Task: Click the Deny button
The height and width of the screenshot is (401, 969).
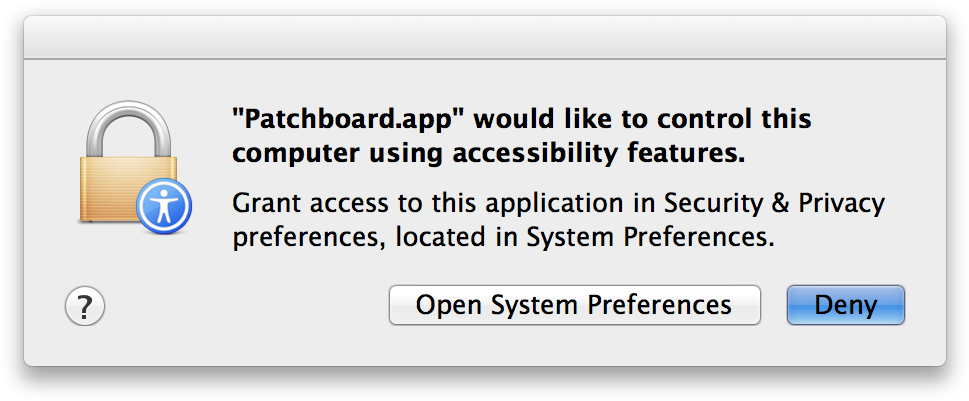Action: 845,305
